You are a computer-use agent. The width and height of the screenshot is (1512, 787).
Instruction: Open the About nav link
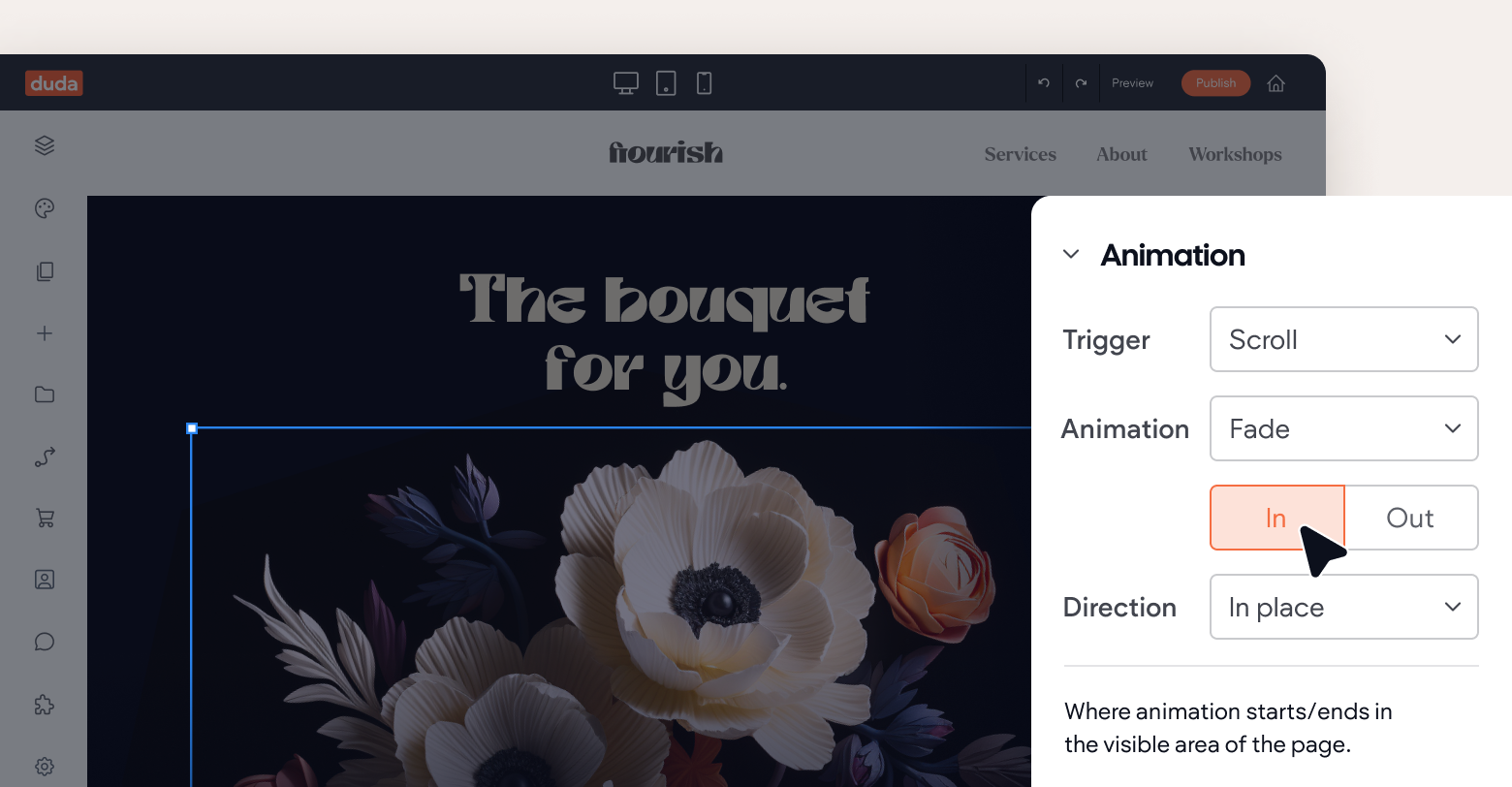(1121, 154)
